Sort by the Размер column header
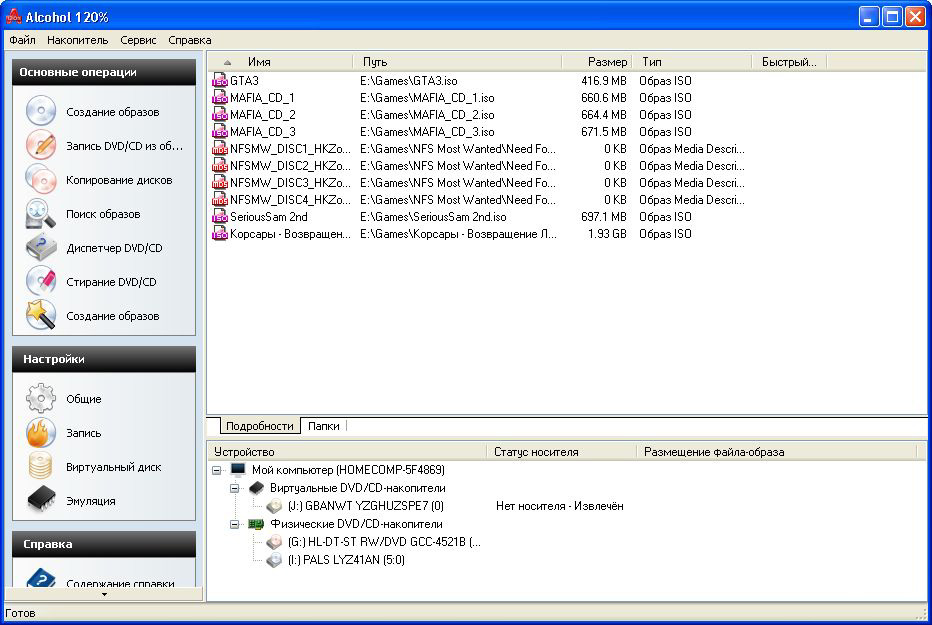The height and width of the screenshot is (625, 932). [x=597, y=62]
